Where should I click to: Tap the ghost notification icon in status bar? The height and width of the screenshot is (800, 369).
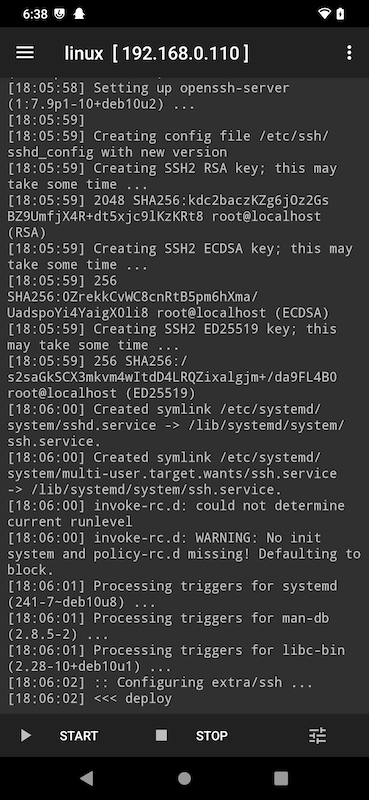pyautogui.click(x=80, y=14)
